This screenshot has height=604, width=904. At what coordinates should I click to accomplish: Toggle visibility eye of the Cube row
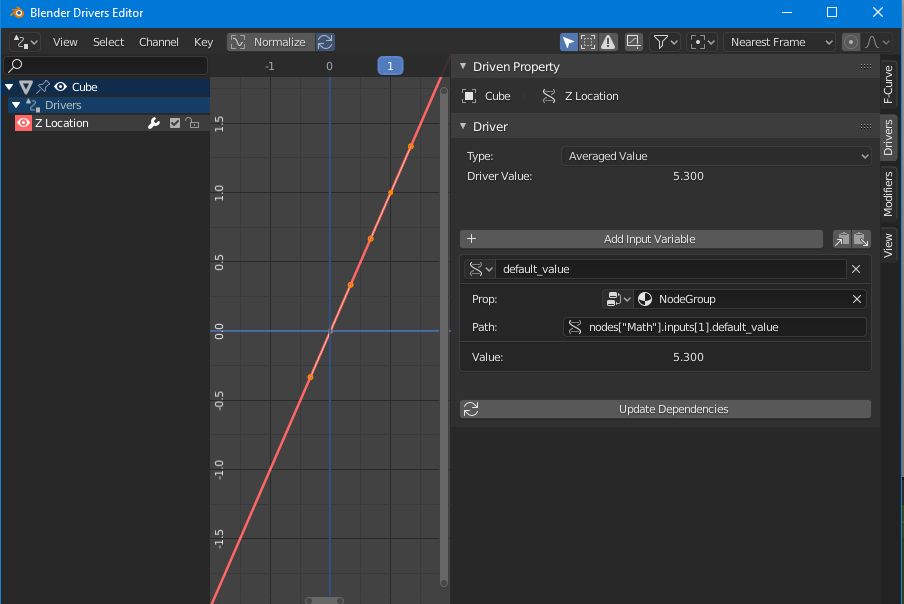click(60, 87)
